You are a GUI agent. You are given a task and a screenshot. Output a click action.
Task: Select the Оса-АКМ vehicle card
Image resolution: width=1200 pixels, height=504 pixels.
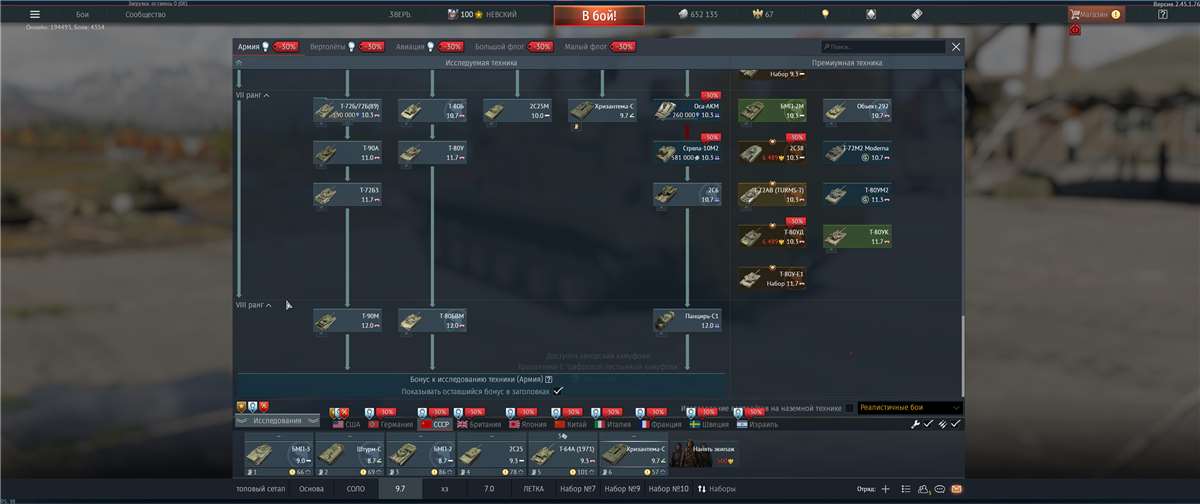(x=687, y=110)
